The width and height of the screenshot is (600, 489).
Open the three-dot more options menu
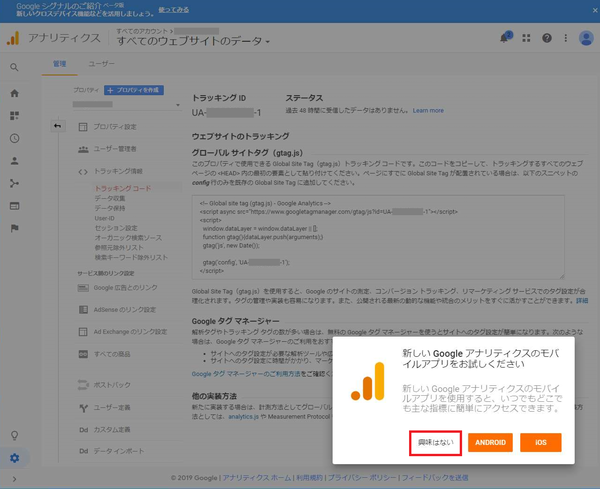pos(566,38)
